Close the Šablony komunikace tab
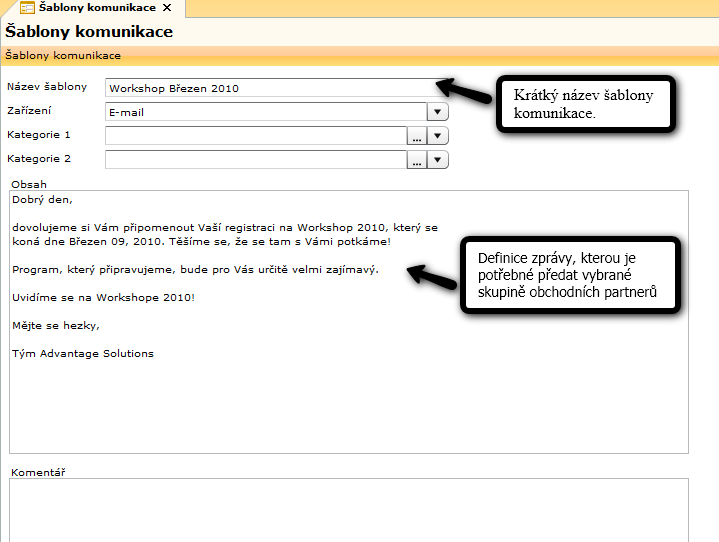Viewport: 719px width, 542px height. 167,8
